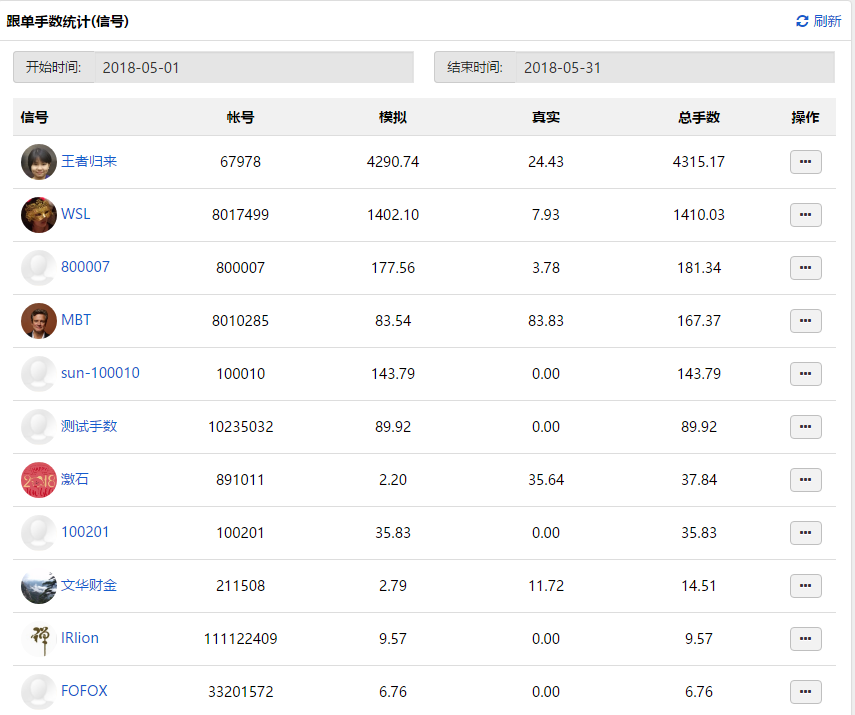
Task: Click total value 167.37
Action: [x=699, y=321]
